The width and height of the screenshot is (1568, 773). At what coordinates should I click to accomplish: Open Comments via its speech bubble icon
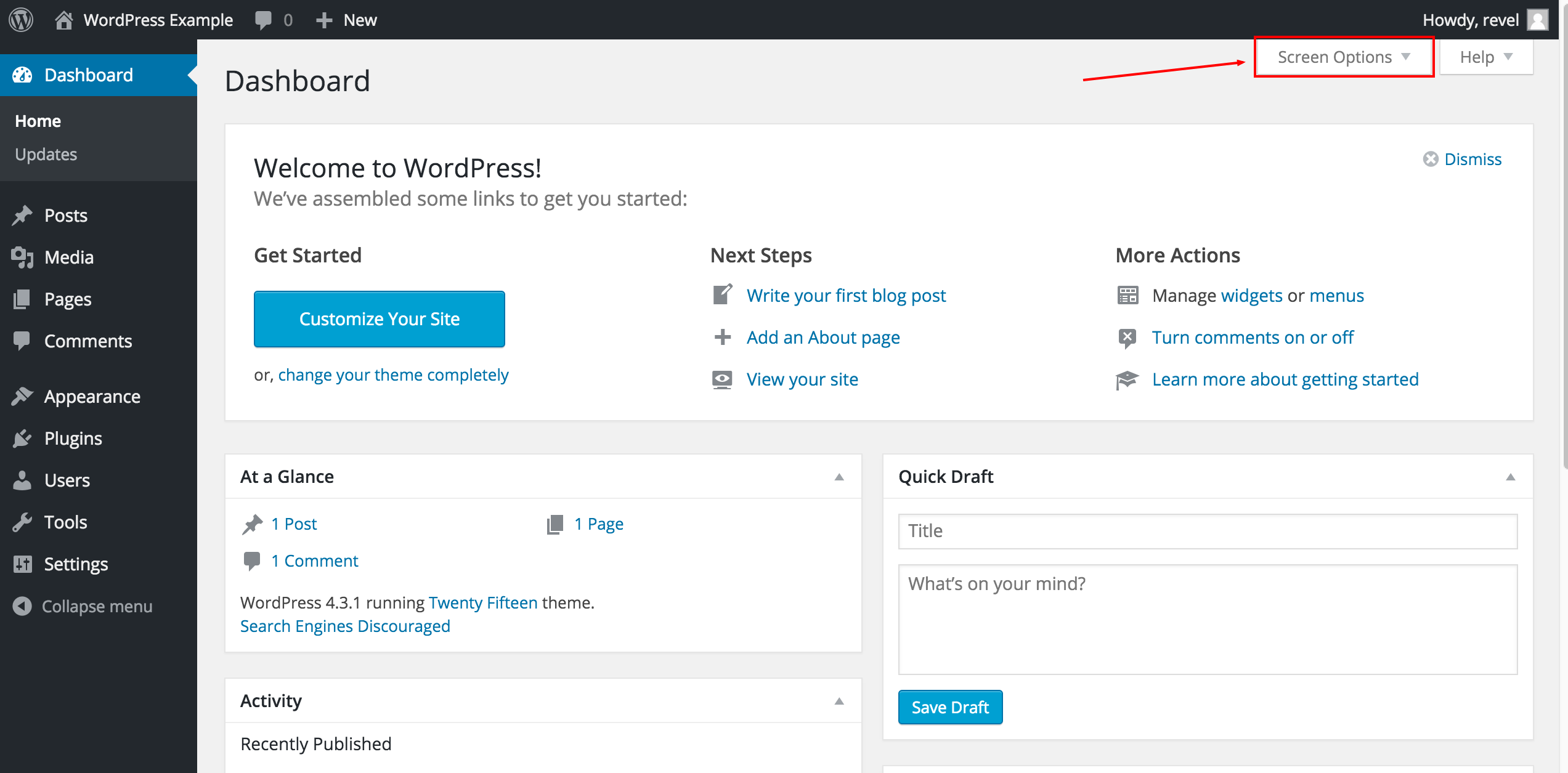pyautogui.click(x=22, y=341)
